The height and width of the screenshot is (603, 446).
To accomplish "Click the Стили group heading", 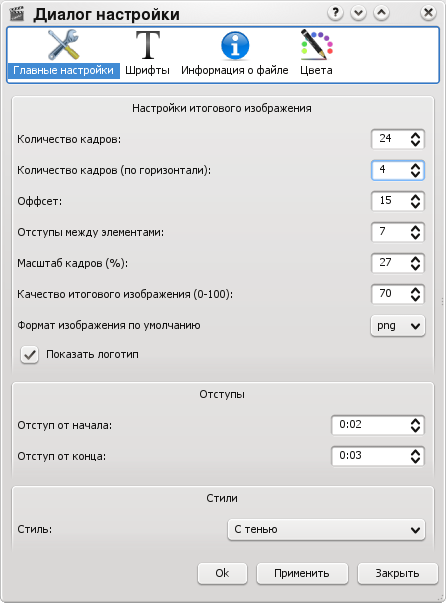I will (x=222, y=498).
